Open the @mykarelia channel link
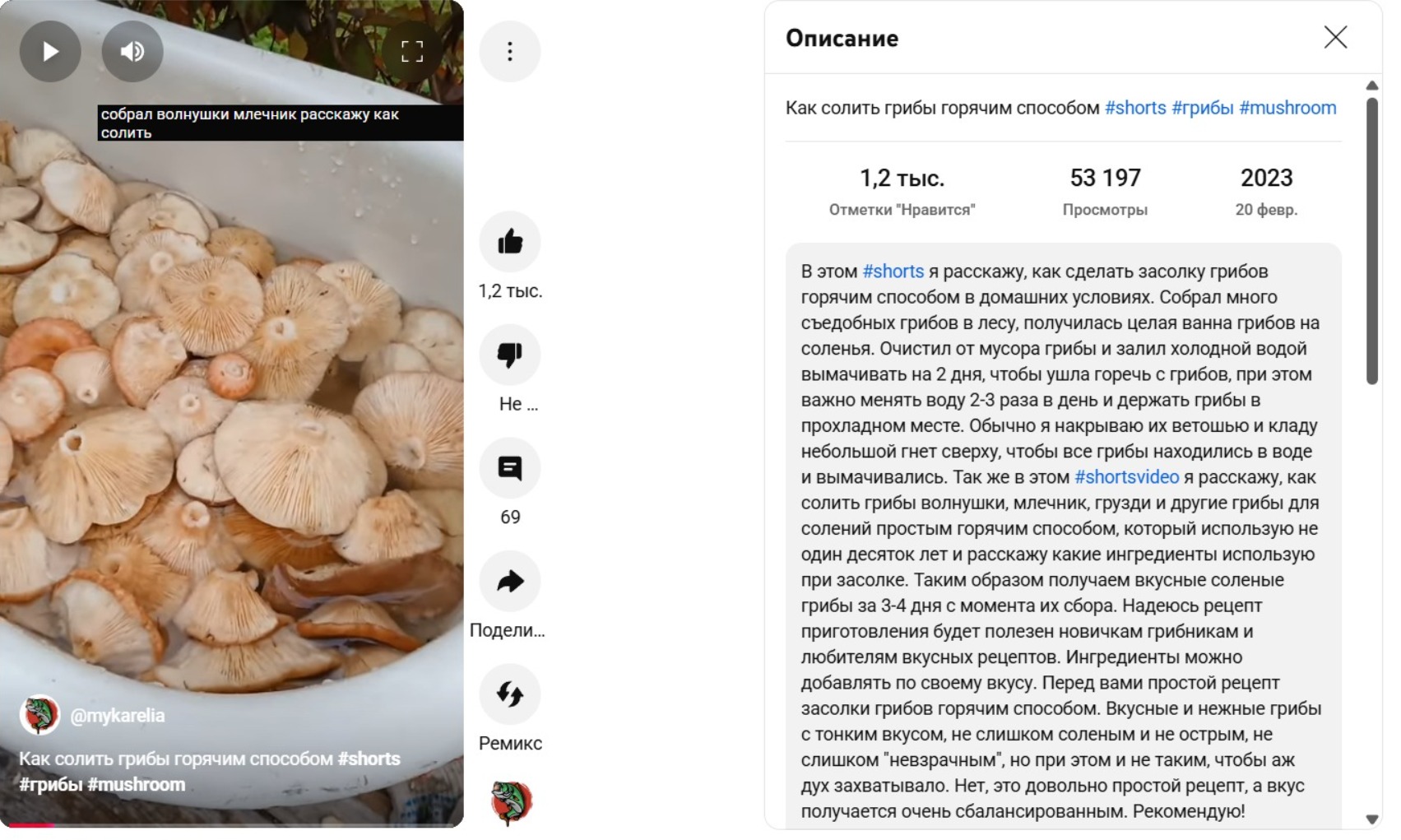The height and width of the screenshot is (840, 1401). point(118,716)
